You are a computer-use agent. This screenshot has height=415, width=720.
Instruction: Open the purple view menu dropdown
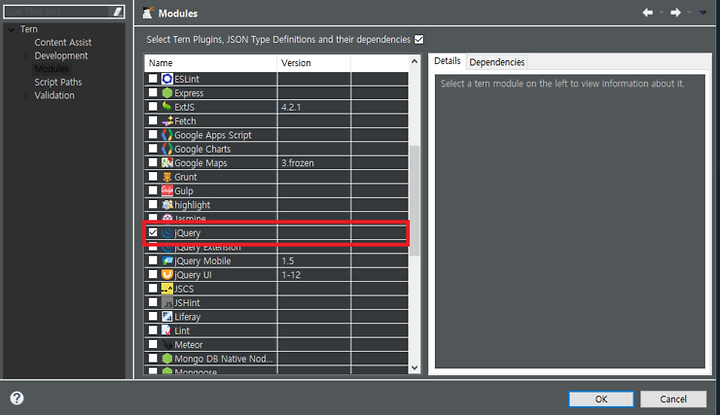coord(703,13)
